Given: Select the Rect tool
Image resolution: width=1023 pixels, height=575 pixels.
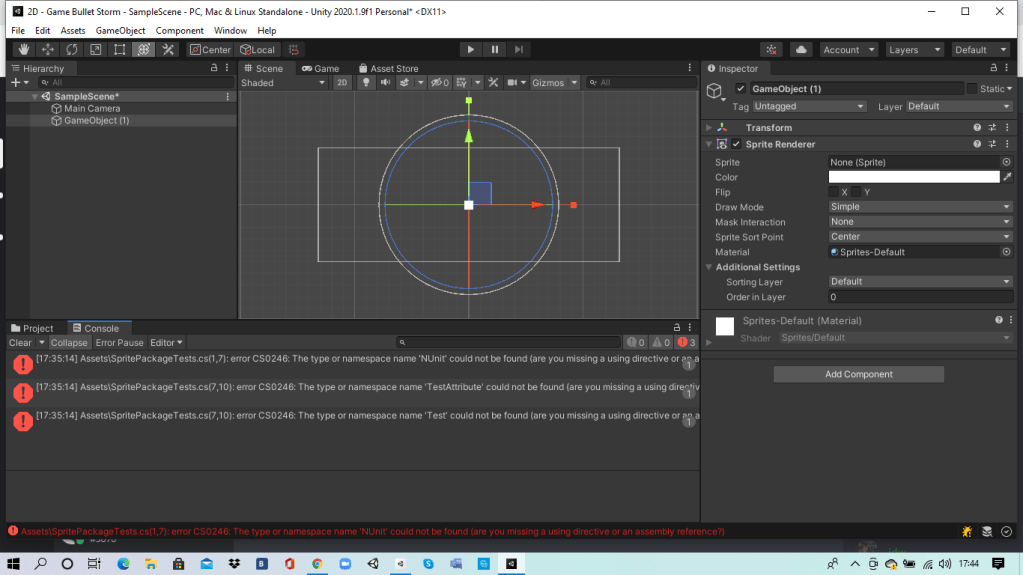Looking at the screenshot, I should click(120, 49).
